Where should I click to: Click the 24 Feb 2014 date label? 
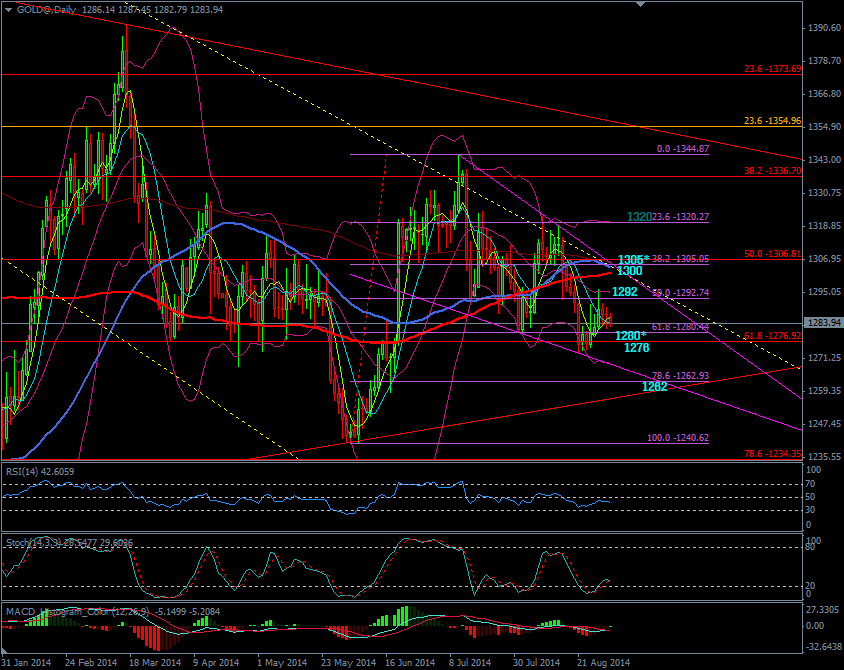(90, 662)
